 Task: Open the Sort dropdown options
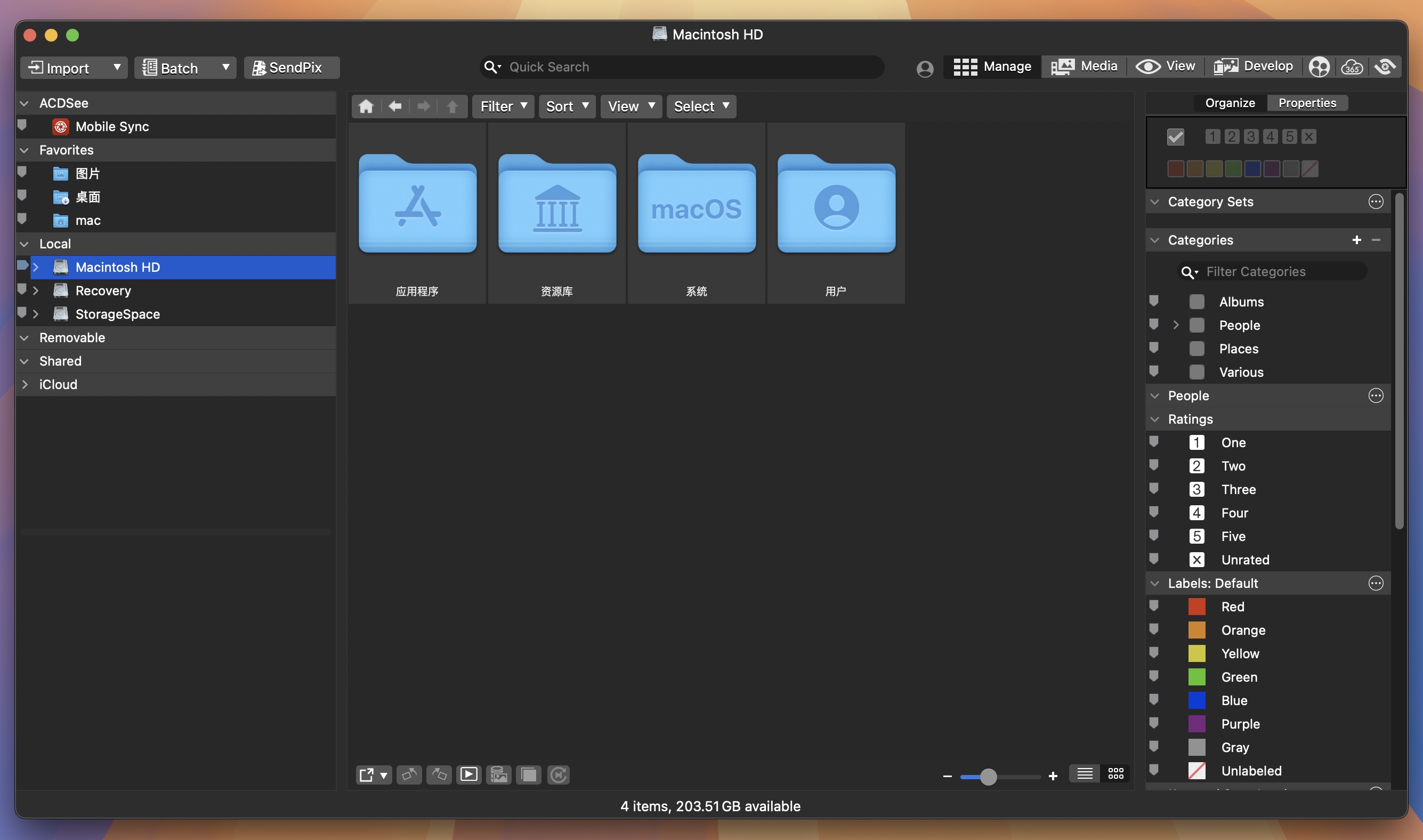click(565, 106)
